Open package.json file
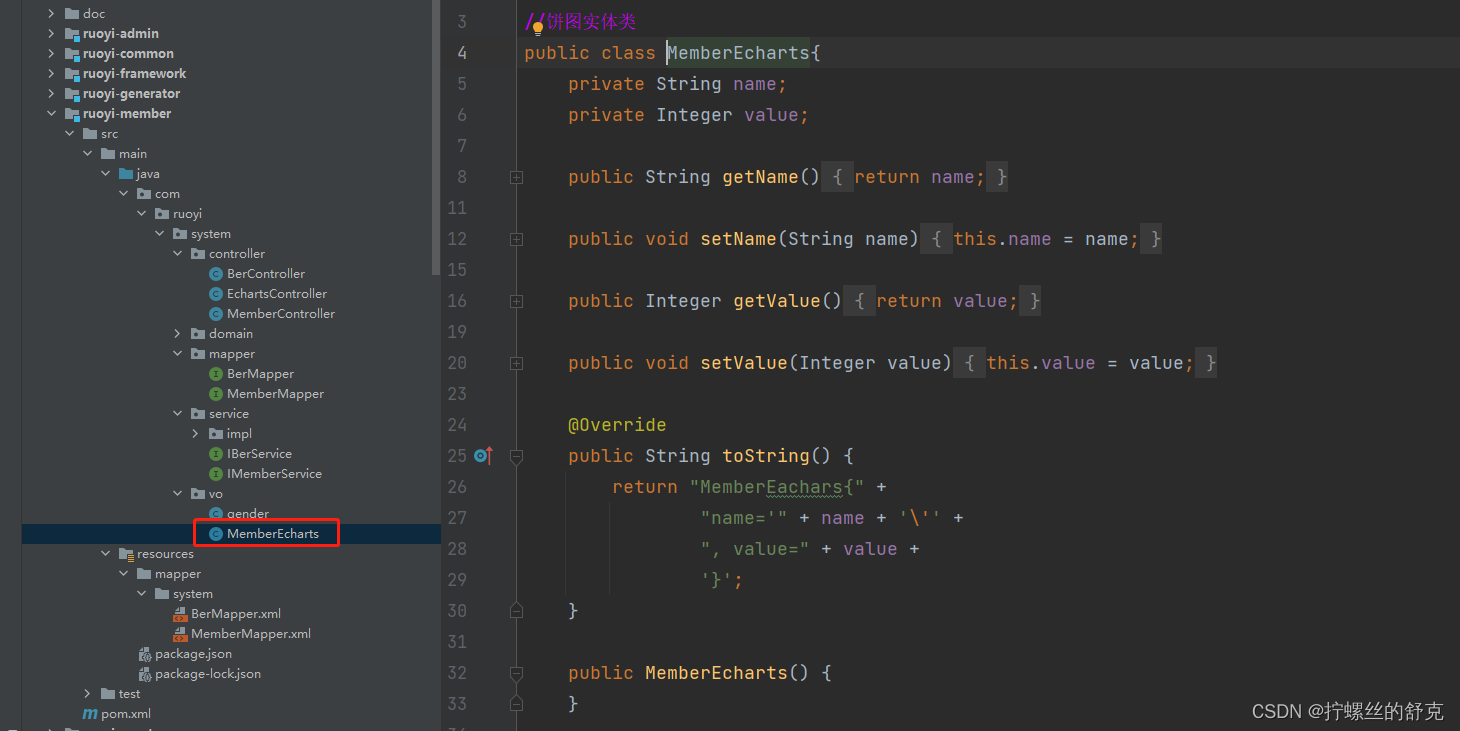This screenshot has width=1460, height=731. click(193, 654)
